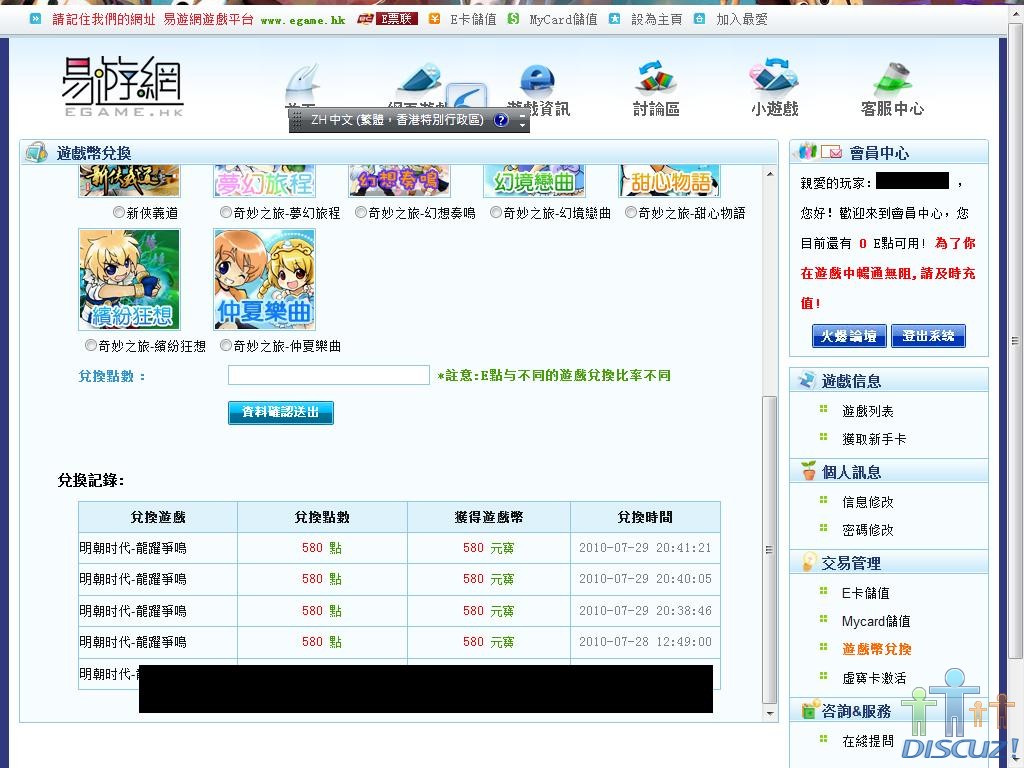The height and width of the screenshot is (768, 1024).
Task: Click the 資料確認送出 submit button
Action: (x=281, y=413)
